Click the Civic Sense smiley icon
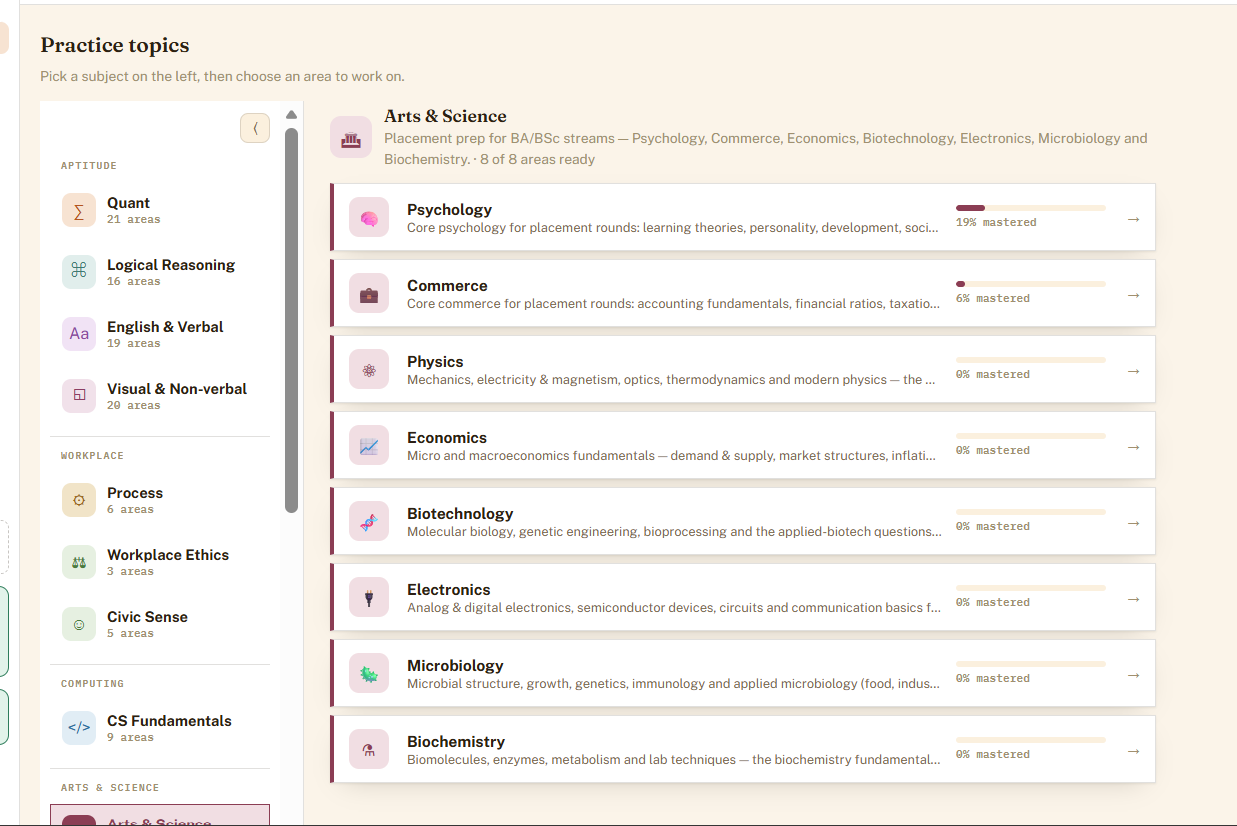Viewport: 1237px width, 826px height. point(79,624)
